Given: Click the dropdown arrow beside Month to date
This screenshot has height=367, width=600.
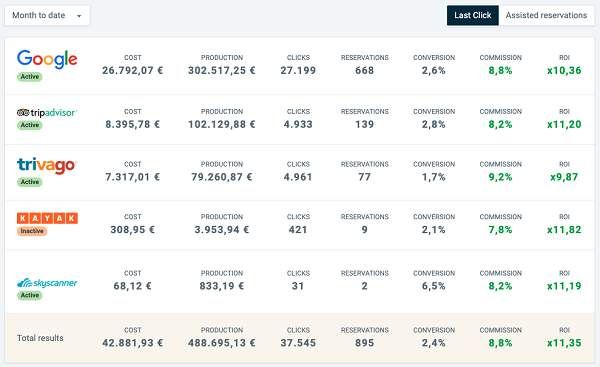Looking at the screenshot, I should click(79, 16).
